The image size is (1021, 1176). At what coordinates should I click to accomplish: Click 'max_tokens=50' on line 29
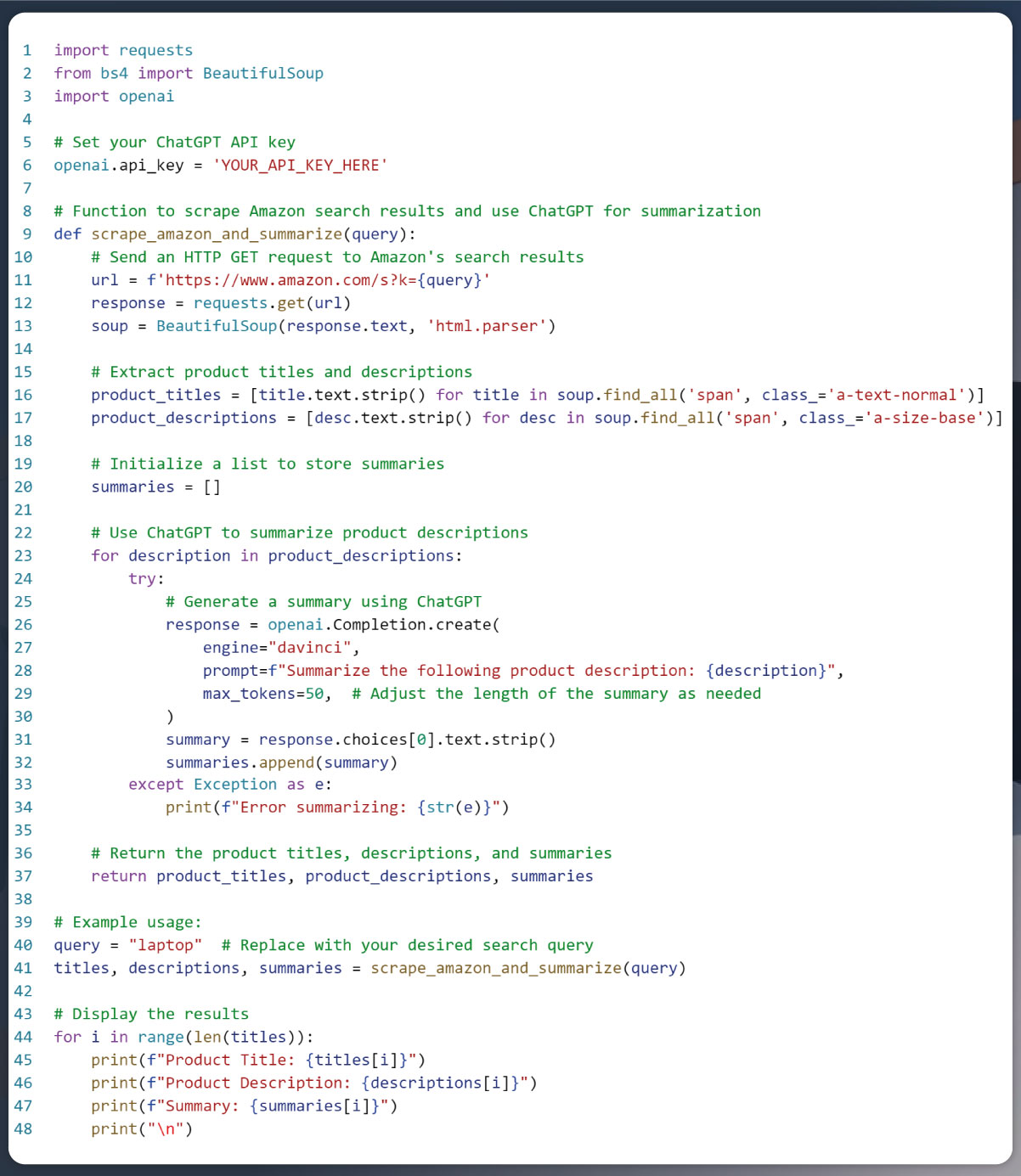(263, 692)
